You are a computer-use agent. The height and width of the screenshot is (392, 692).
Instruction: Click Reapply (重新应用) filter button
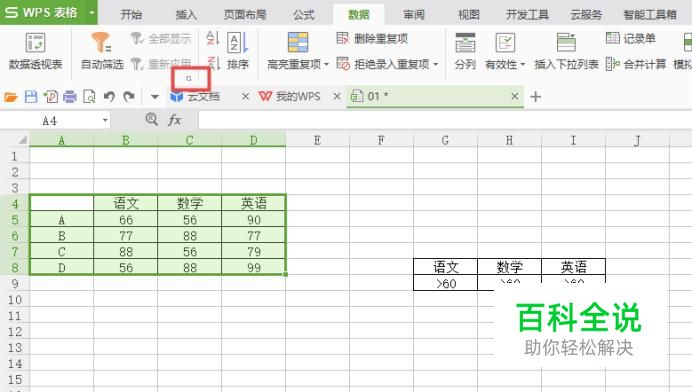(x=161, y=64)
